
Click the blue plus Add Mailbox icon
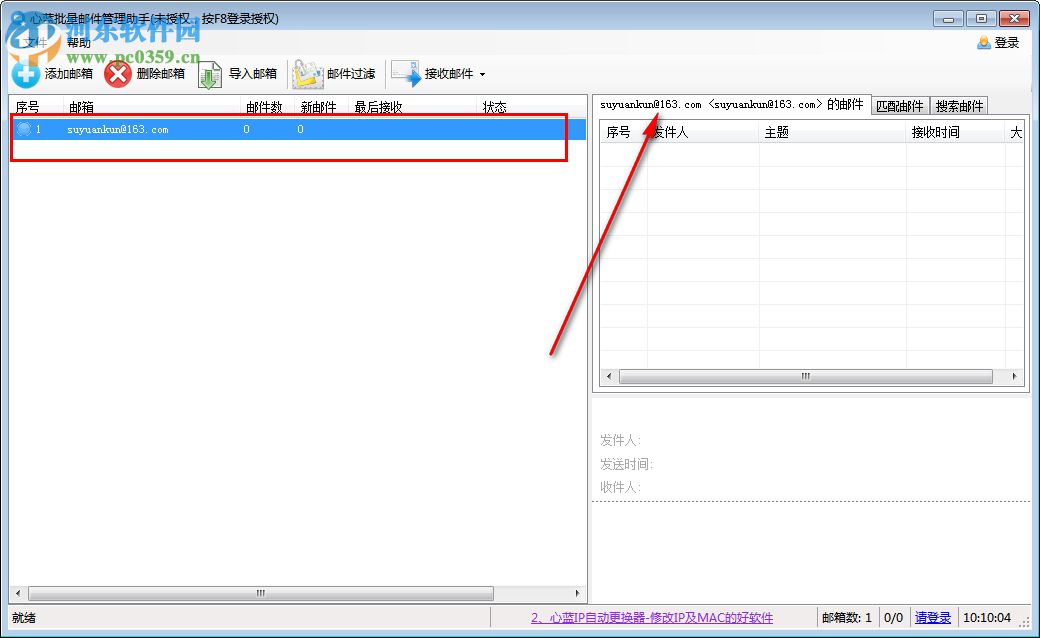click(x=26, y=74)
